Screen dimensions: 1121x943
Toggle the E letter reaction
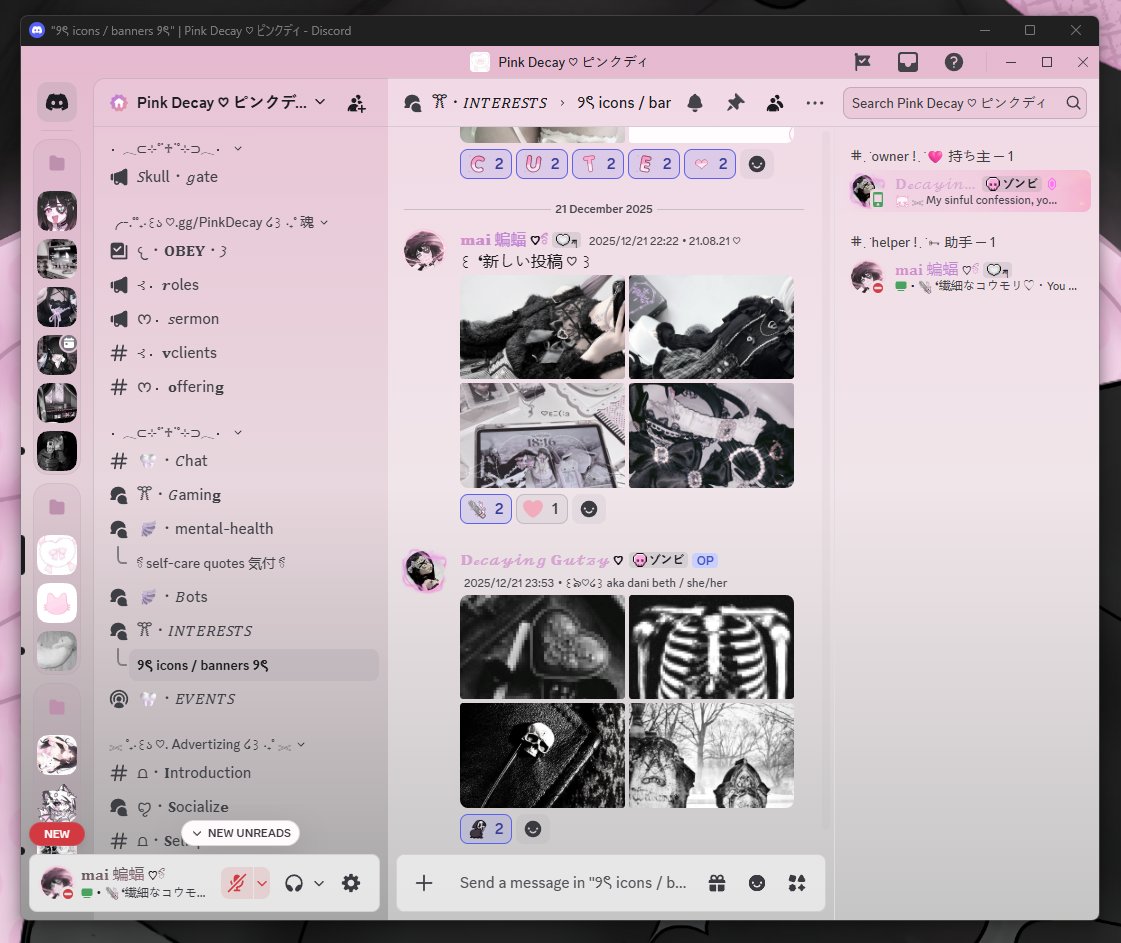[x=654, y=164]
